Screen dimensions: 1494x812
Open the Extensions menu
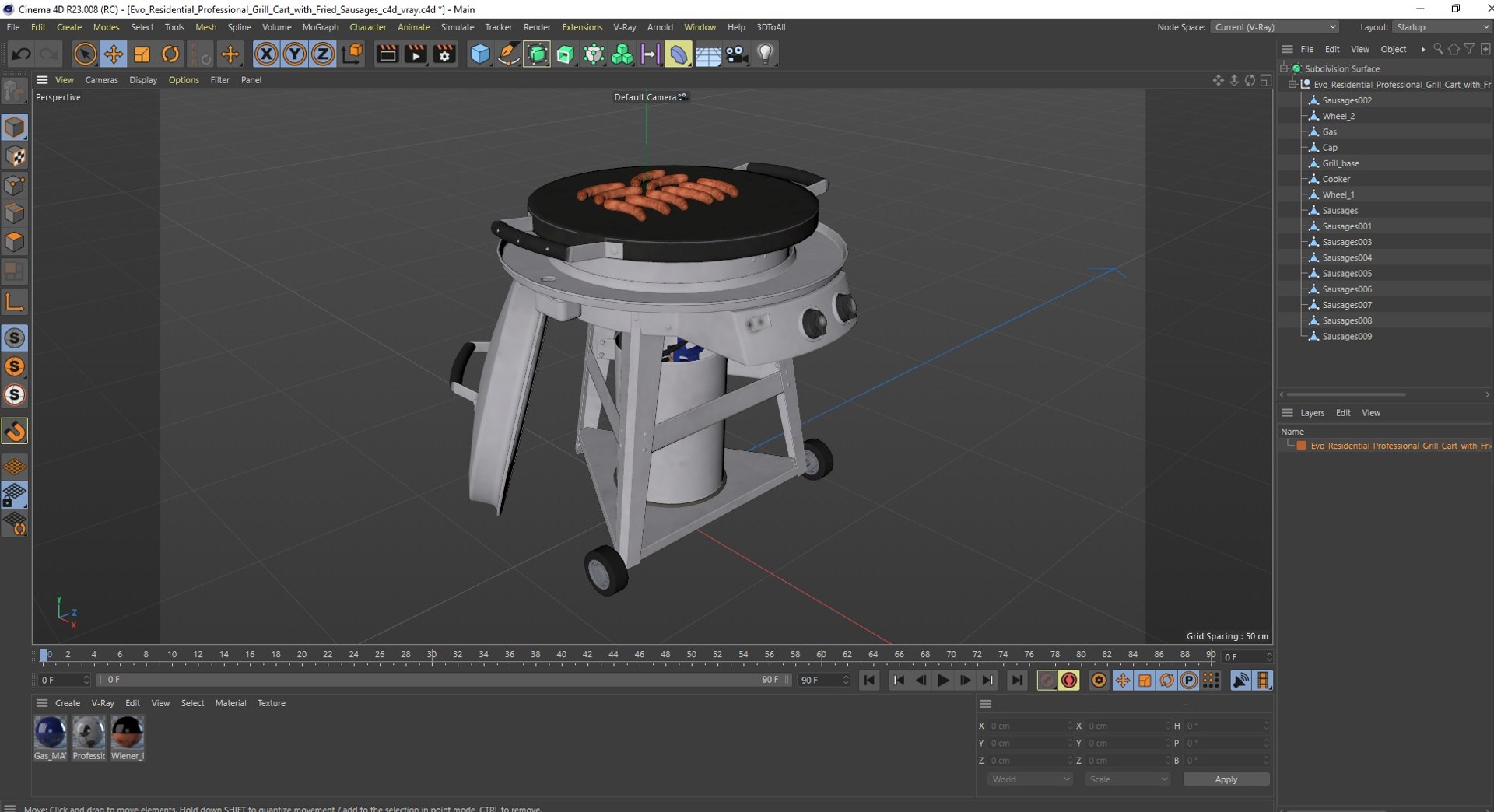[x=582, y=27]
